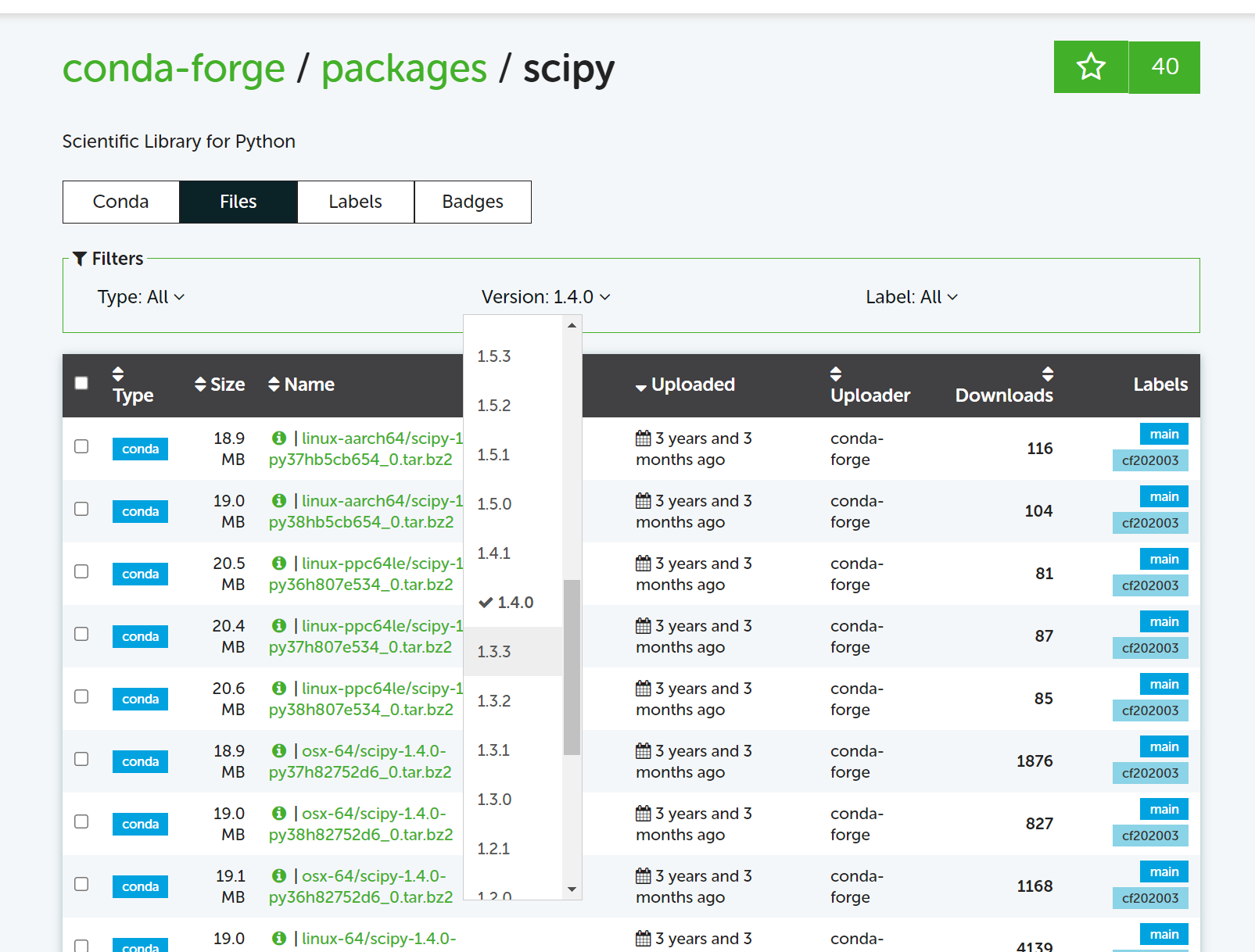Viewport: 1255px width, 952px height.
Task: Click the star count 40 button
Action: pos(1164,67)
